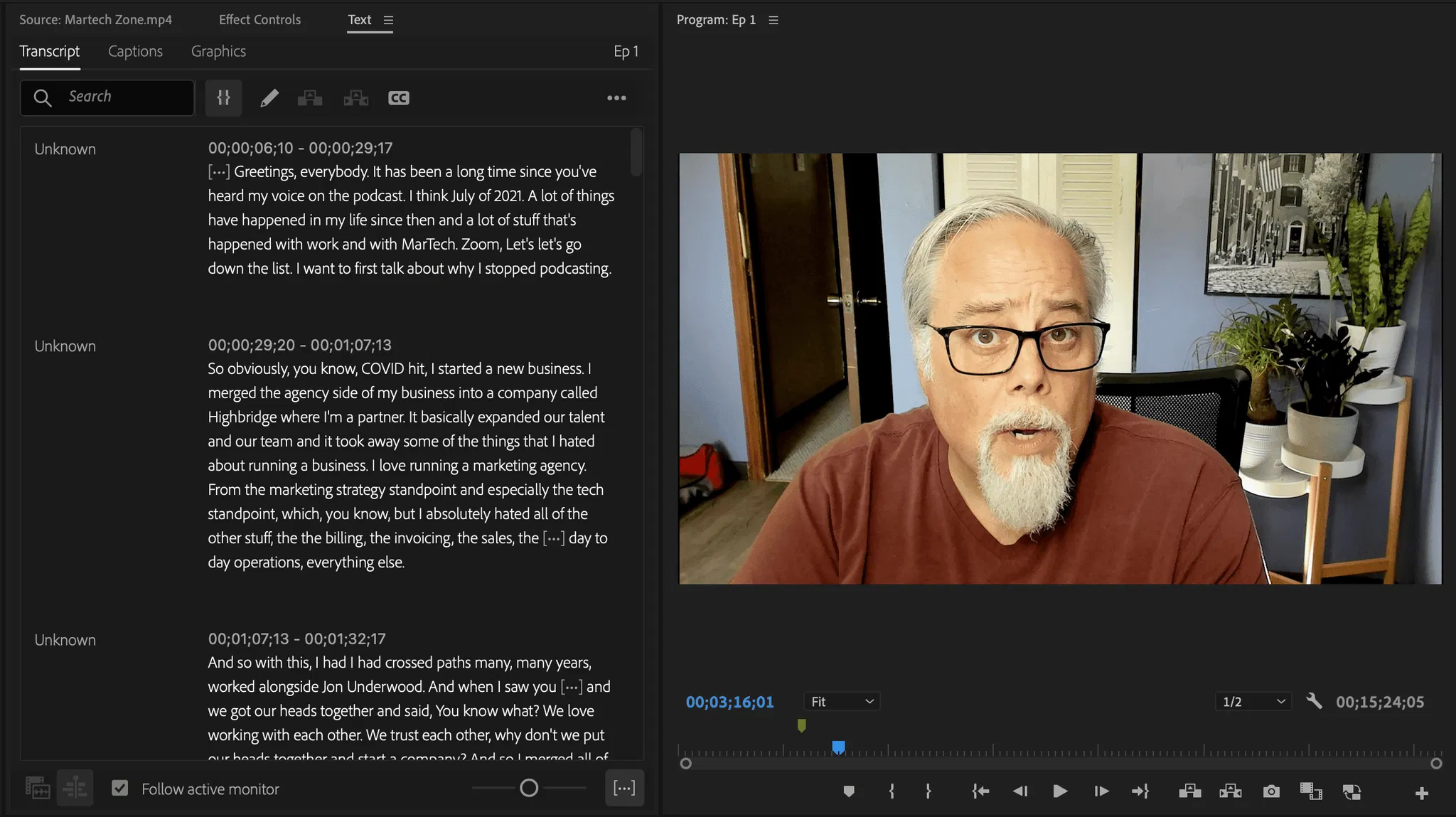
Task: Click the right zoom scroll bar handle
Action: [1436, 763]
